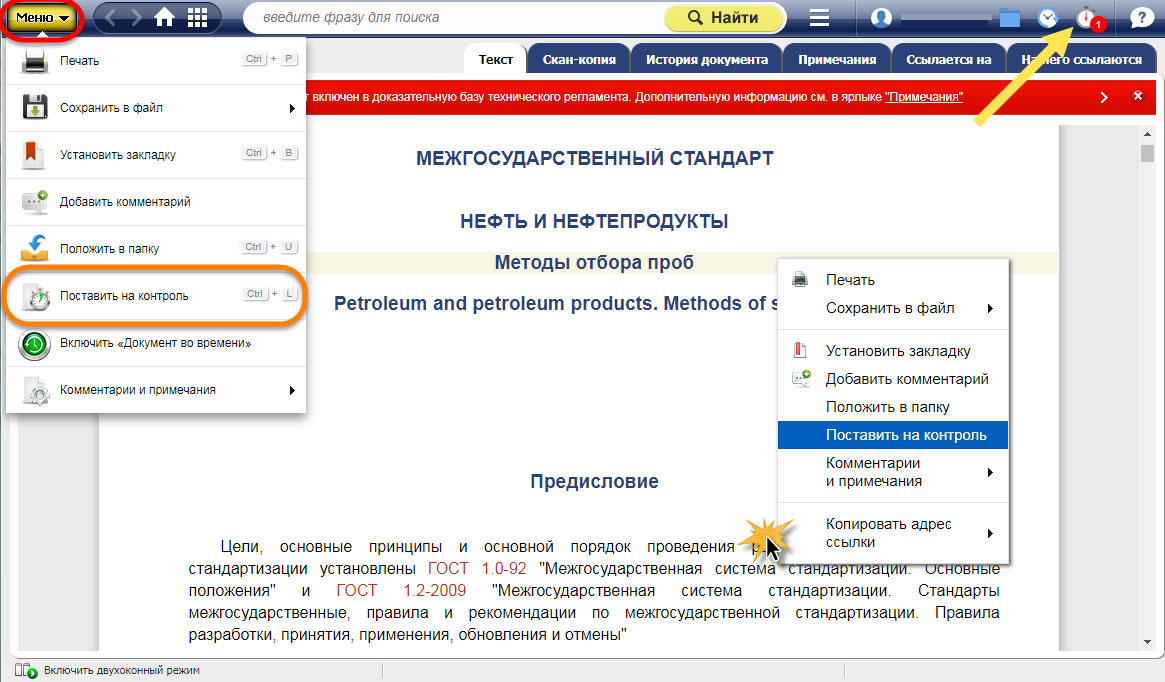Open the grid of sections icon
The image size is (1165, 682).
click(x=198, y=17)
